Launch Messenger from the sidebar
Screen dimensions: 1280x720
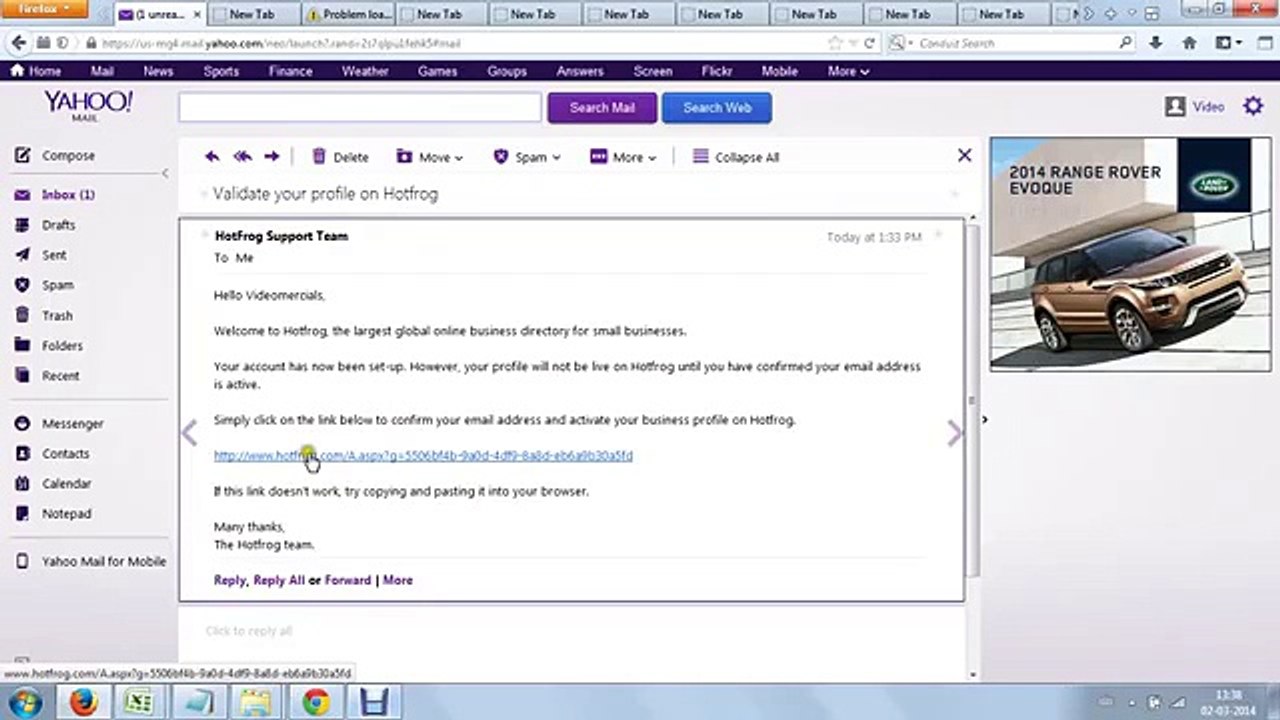(x=59, y=424)
